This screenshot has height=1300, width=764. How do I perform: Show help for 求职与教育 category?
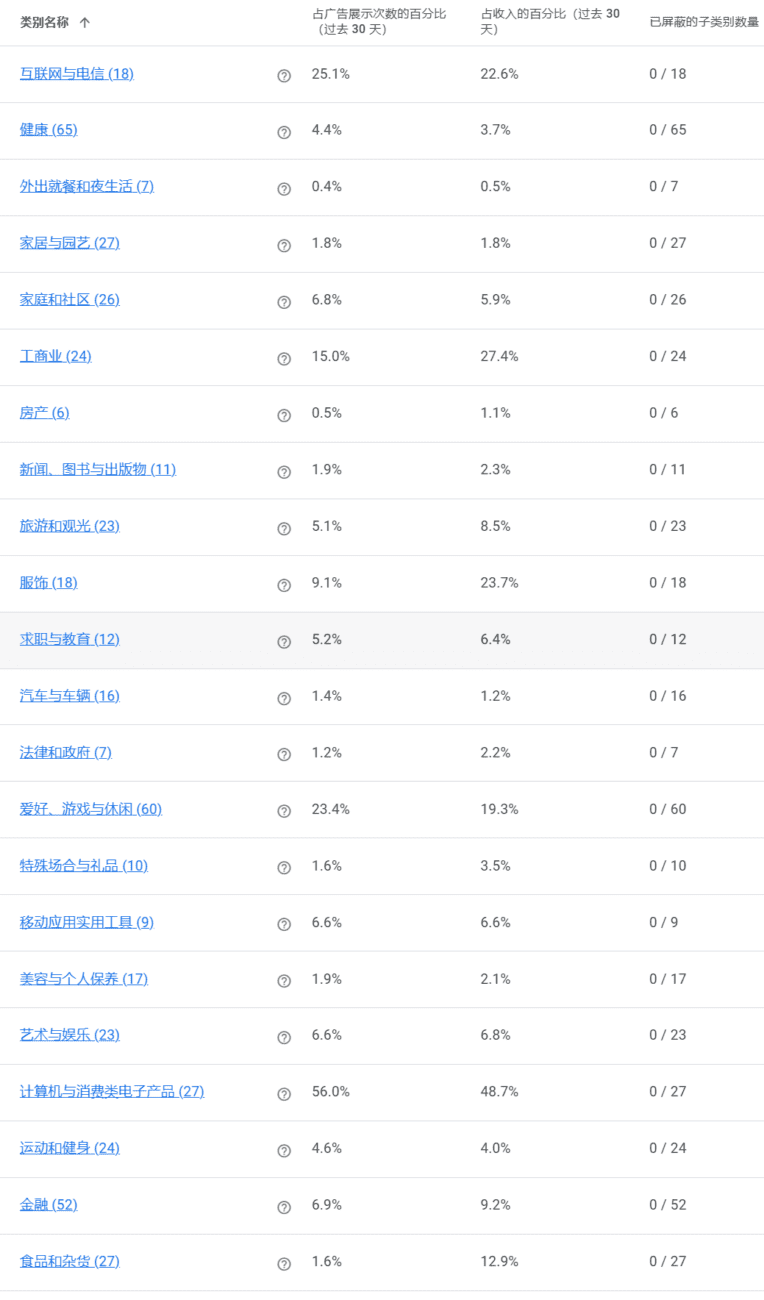pos(284,642)
